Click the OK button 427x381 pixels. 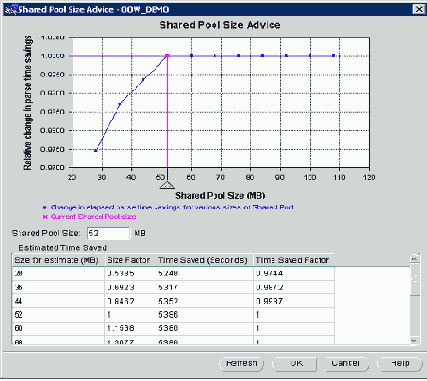[294, 364]
